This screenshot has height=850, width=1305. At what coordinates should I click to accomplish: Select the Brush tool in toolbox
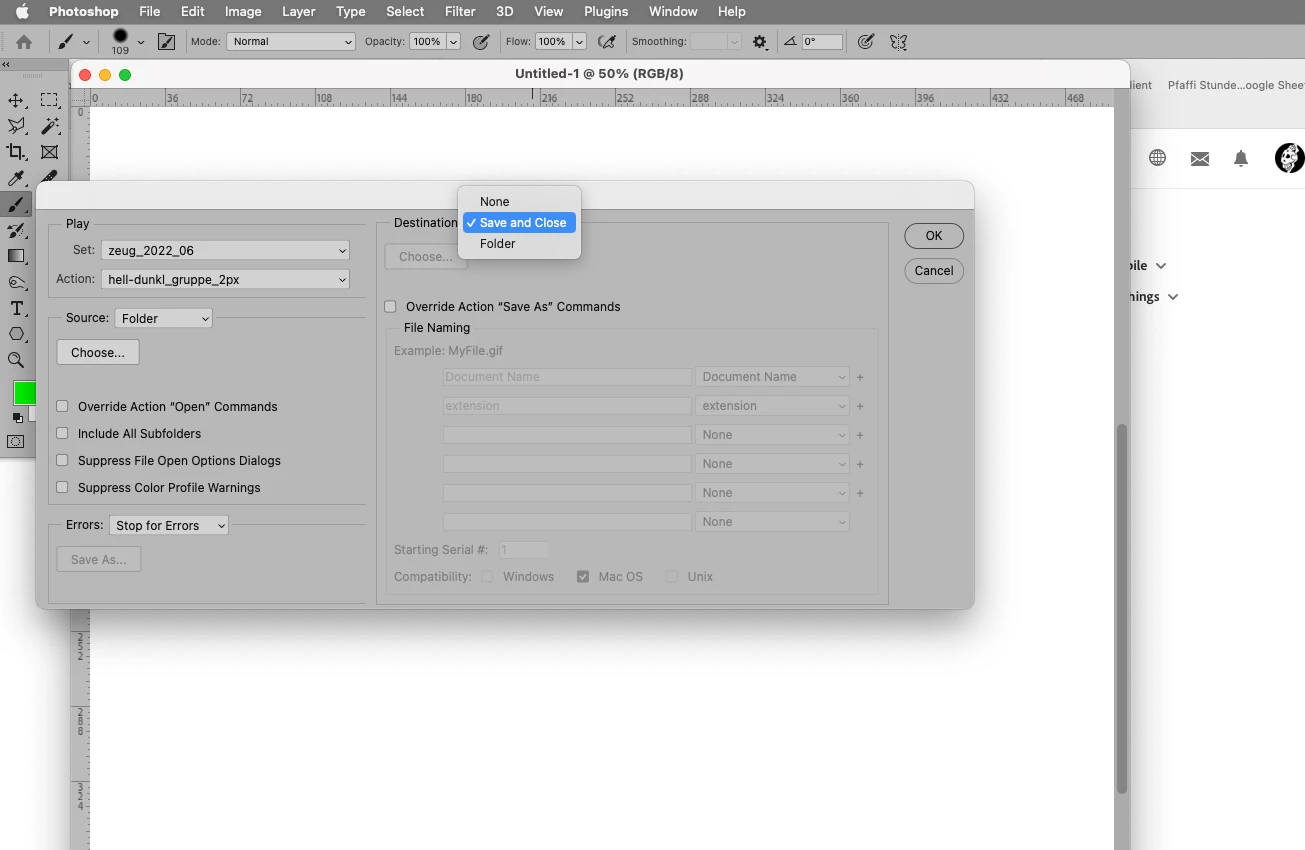coord(17,204)
